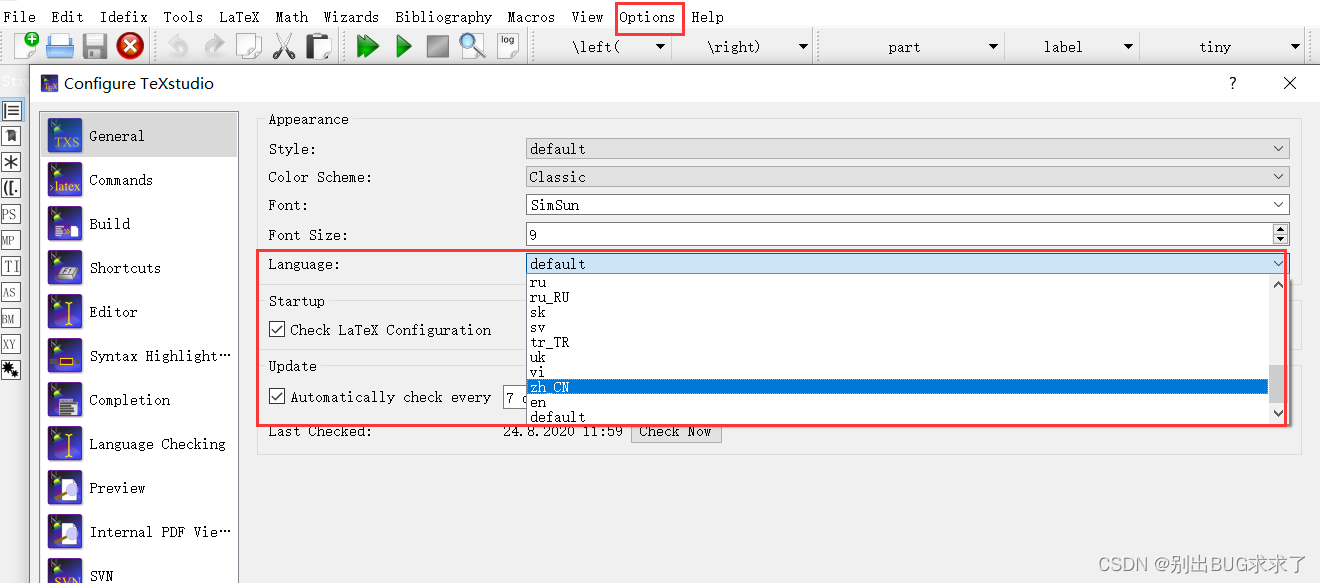Open the Style dropdown

(x=908, y=149)
